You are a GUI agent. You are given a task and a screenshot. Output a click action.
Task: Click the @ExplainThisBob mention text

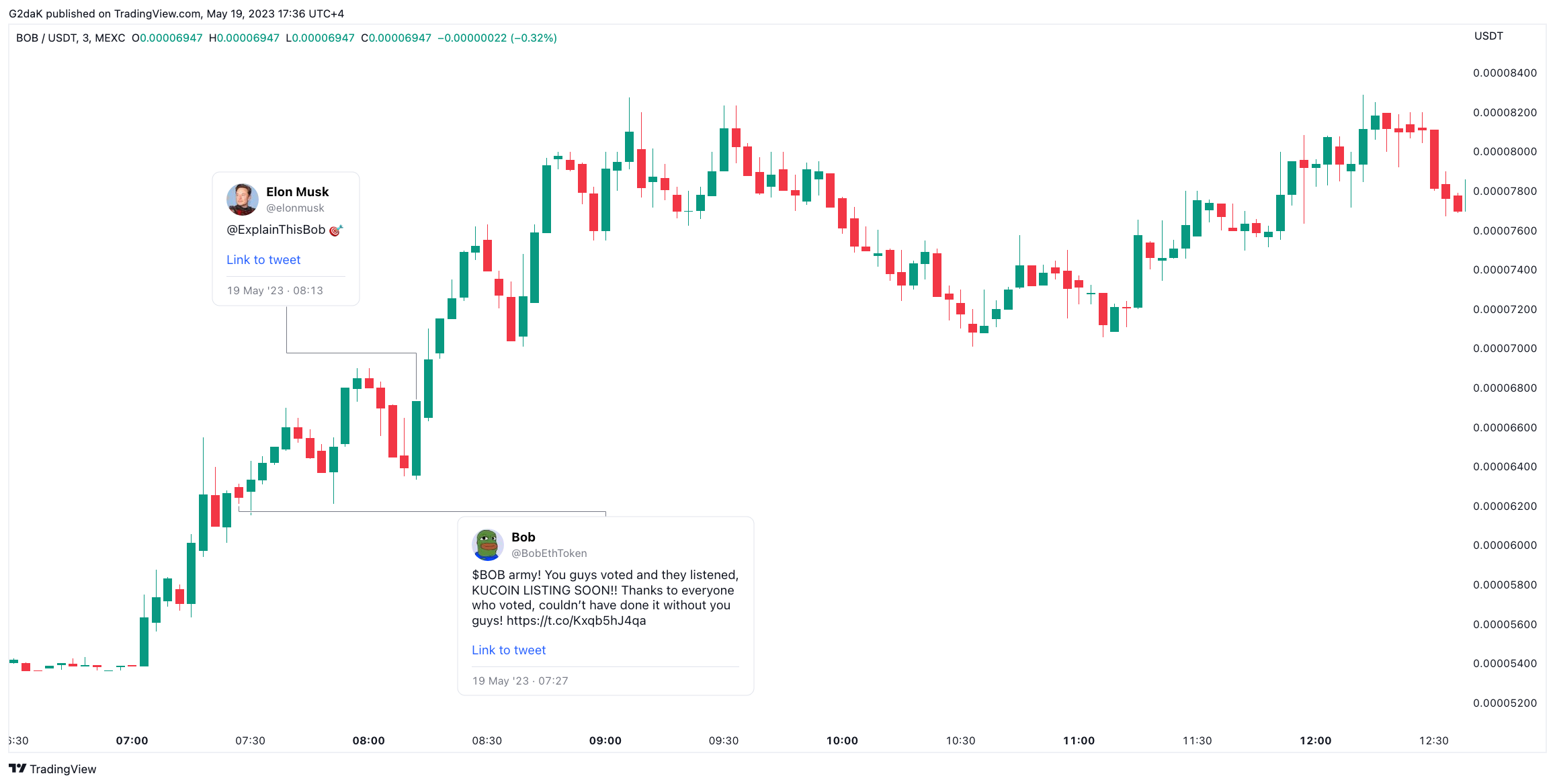coord(276,230)
